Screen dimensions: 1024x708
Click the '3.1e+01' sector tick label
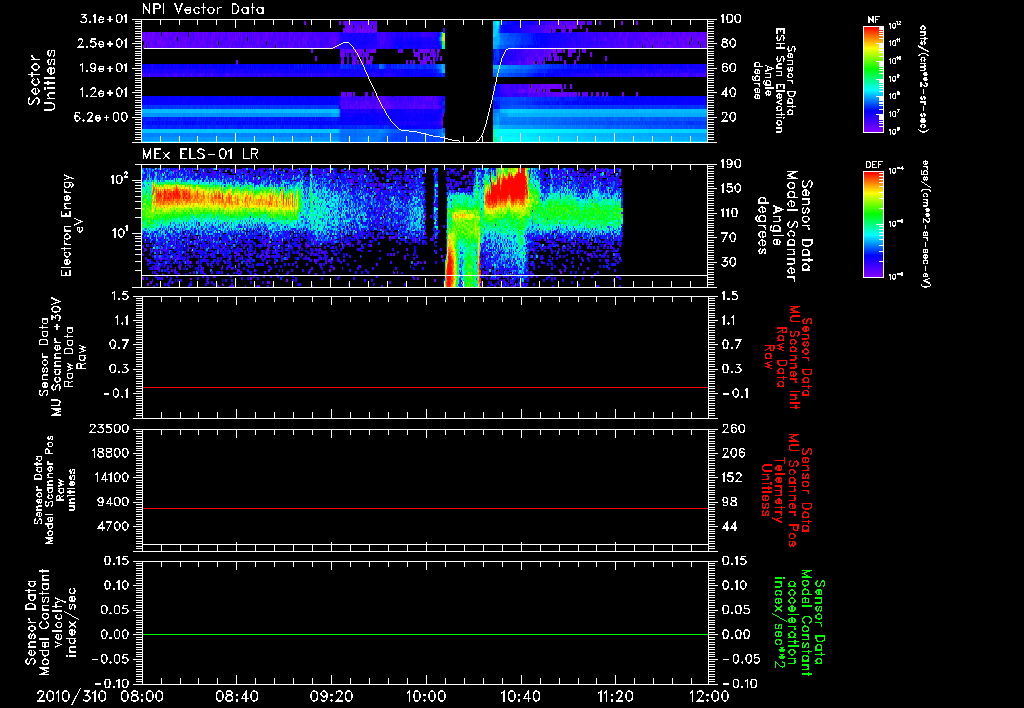coord(103,19)
